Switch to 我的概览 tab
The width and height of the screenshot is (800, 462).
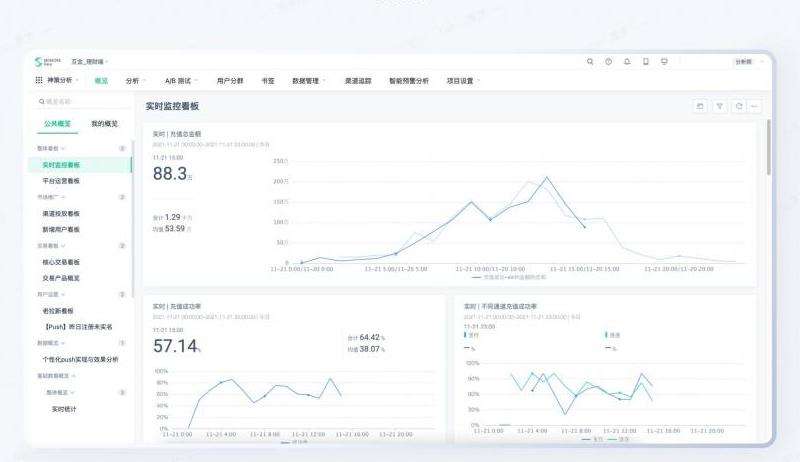click(x=104, y=124)
